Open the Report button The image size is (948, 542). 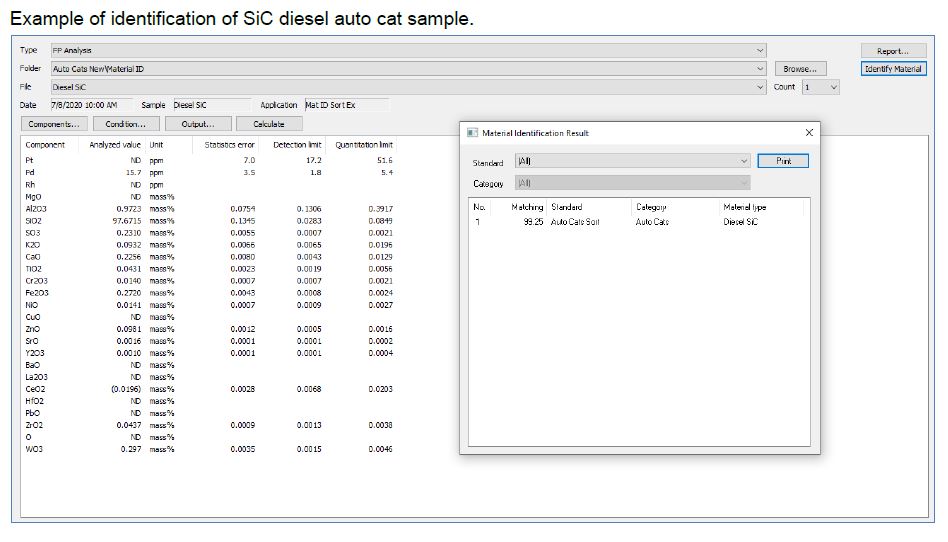[893, 51]
